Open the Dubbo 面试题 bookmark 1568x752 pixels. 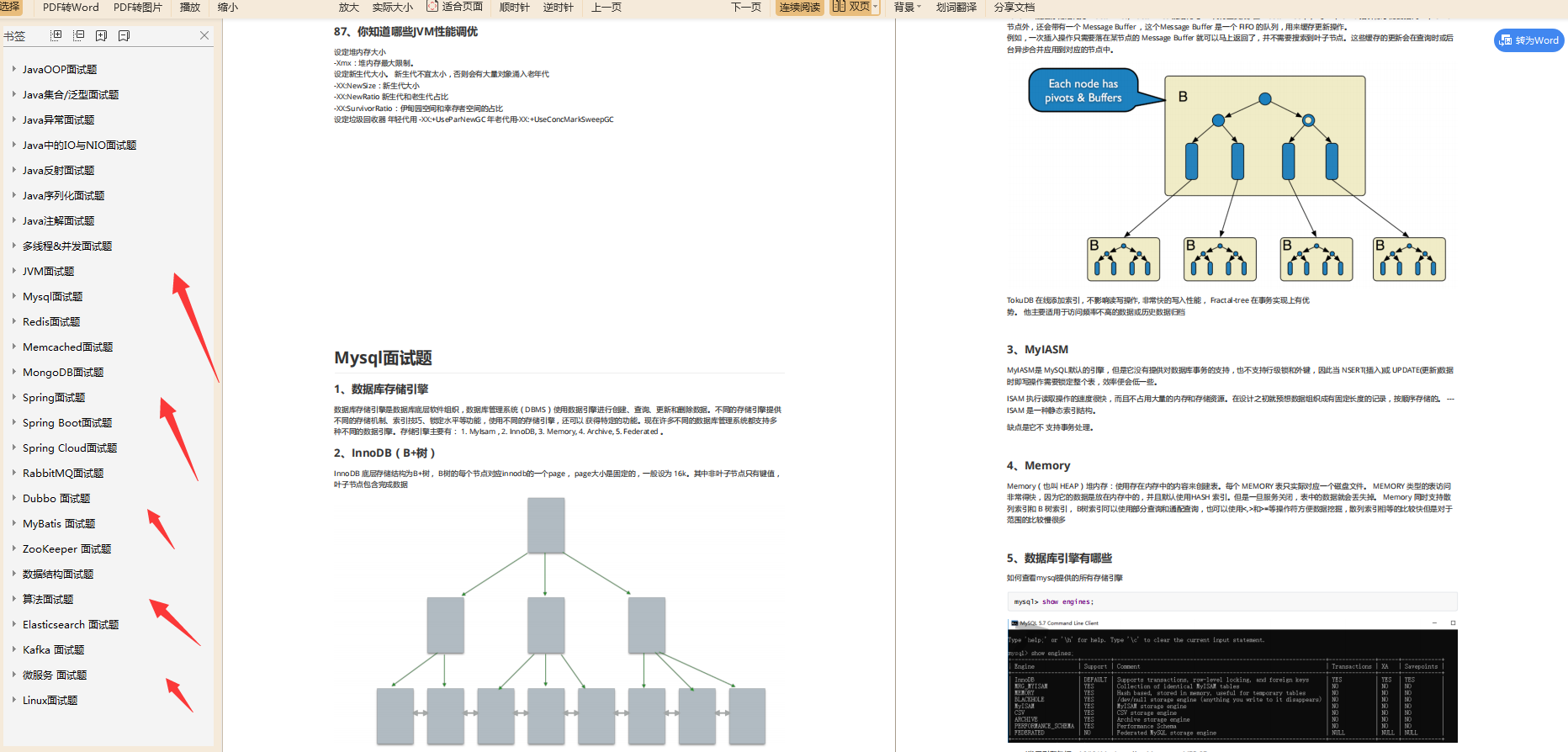point(56,498)
